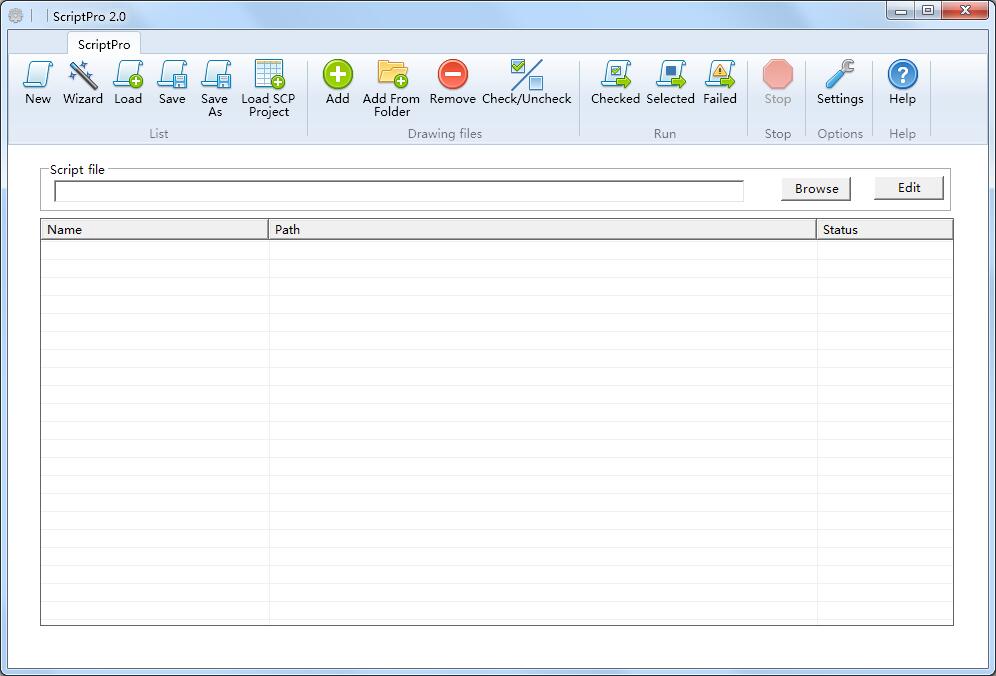Add a drawing file
Screen dimensions: 996x676
338,82
